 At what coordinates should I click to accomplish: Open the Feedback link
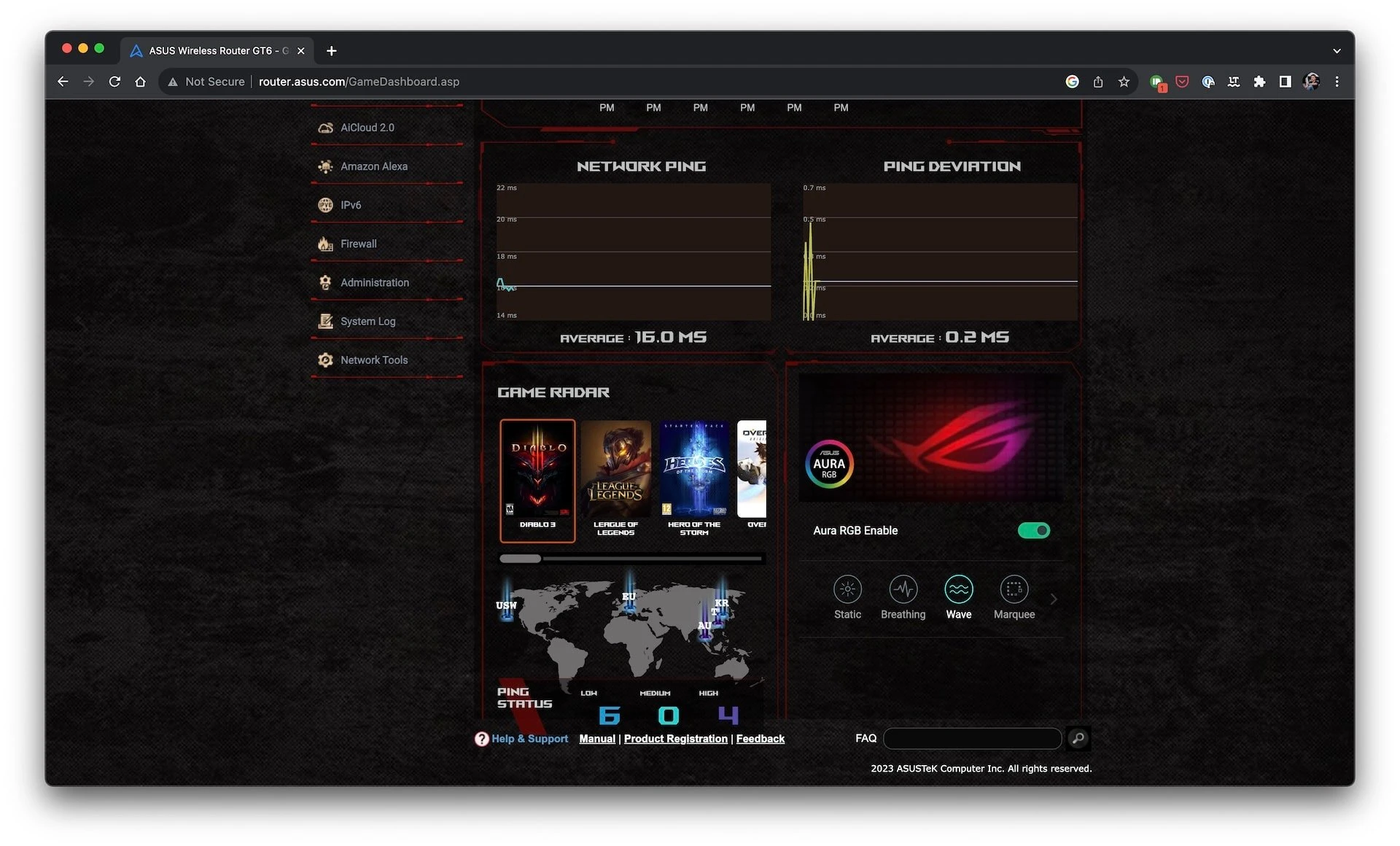[761, 739]
